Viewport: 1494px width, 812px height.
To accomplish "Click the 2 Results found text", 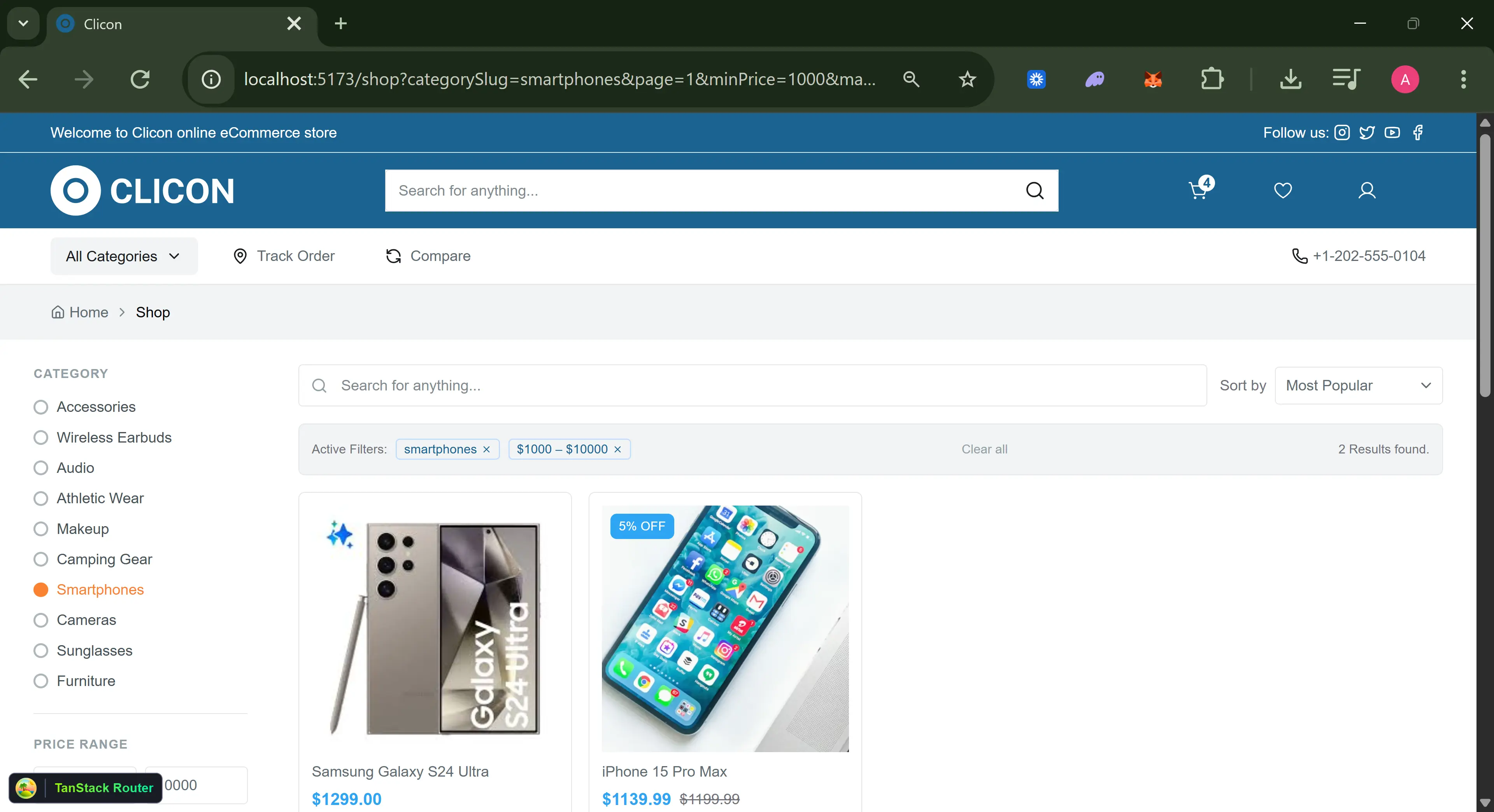I will pyautogui.click(x=1383, y=449).
